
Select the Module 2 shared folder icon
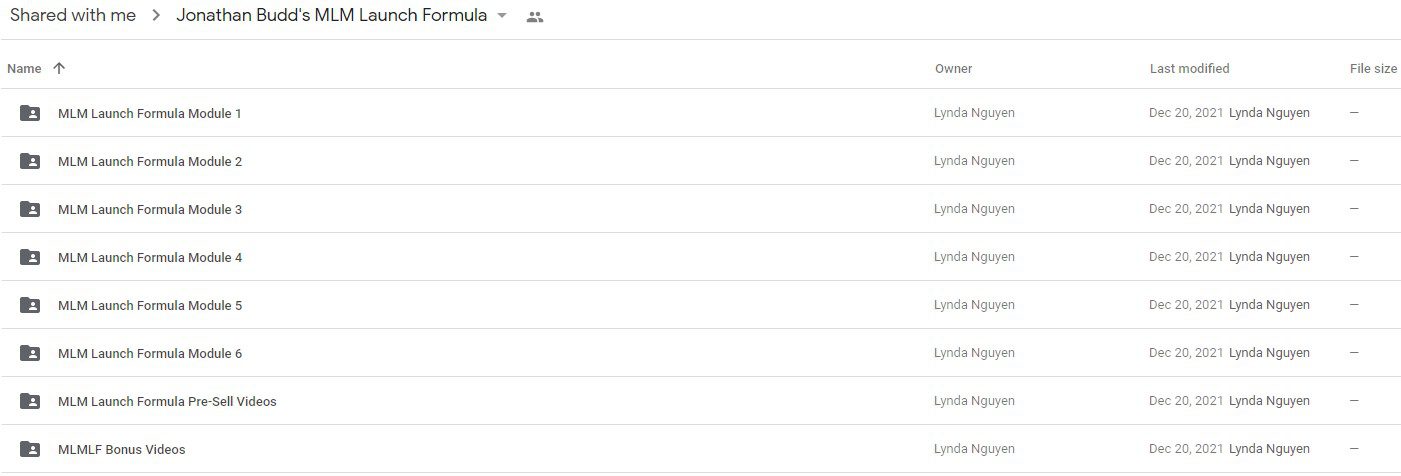point(30,161)
